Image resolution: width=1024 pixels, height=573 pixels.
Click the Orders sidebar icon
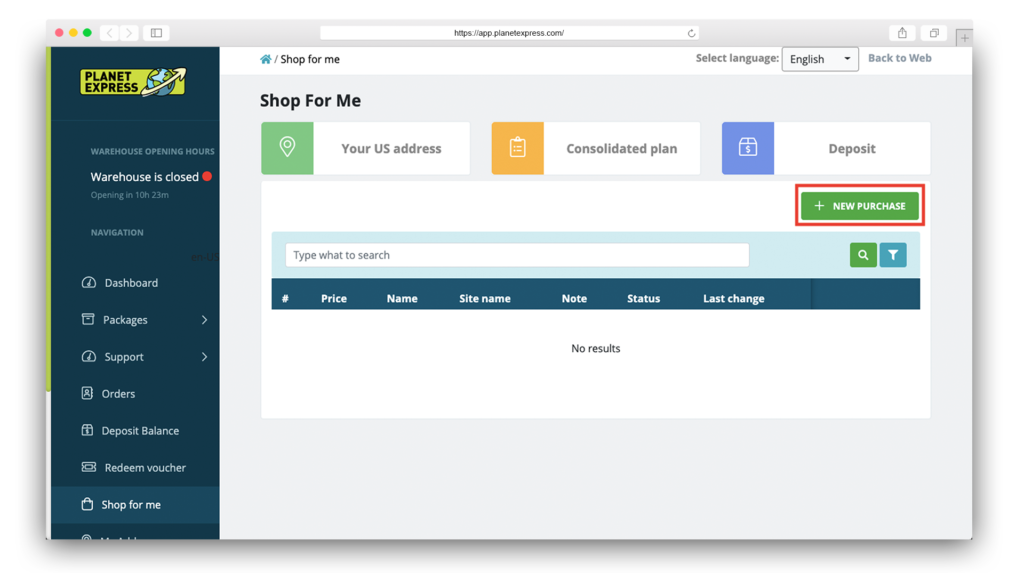point(87,393)
